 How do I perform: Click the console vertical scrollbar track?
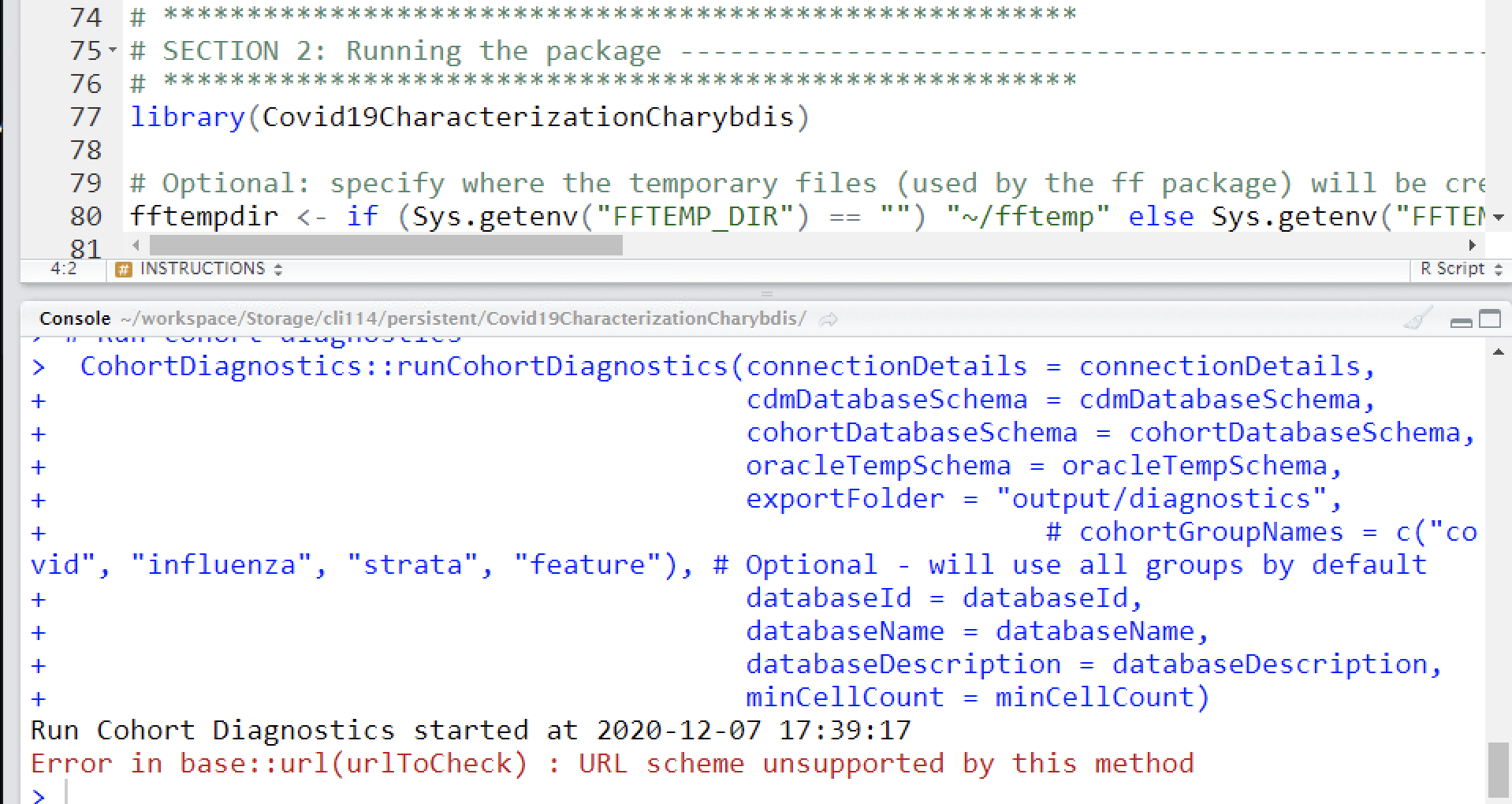[x=1500, y=552]
